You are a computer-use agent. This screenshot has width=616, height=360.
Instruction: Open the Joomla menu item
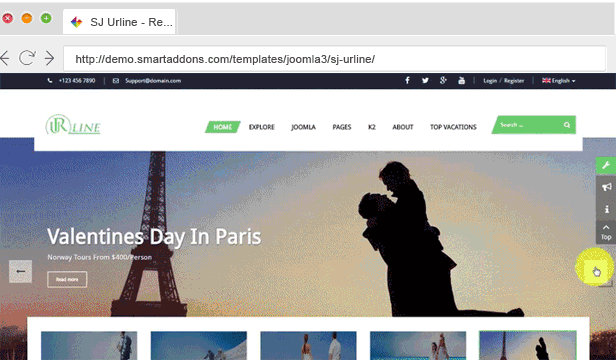click(303, 127)
